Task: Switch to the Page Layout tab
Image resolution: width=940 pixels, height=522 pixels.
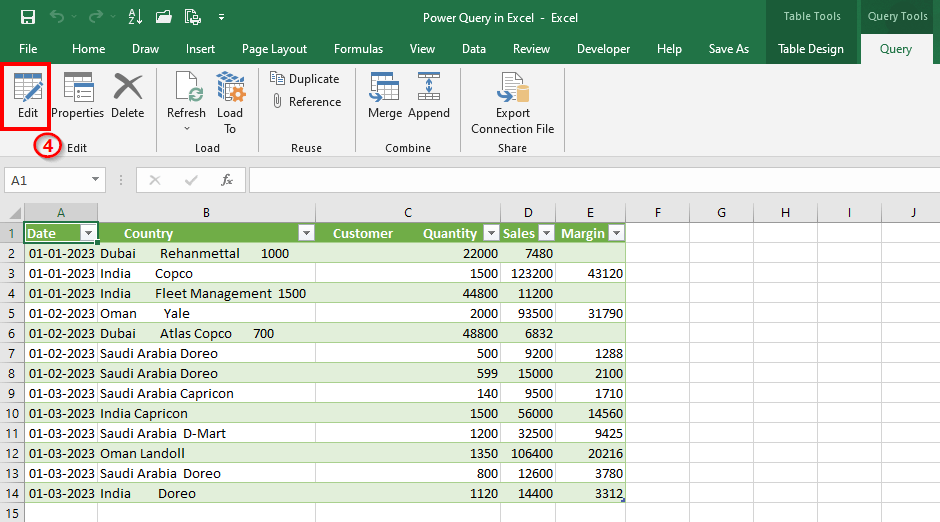Action: coord(274,49)
